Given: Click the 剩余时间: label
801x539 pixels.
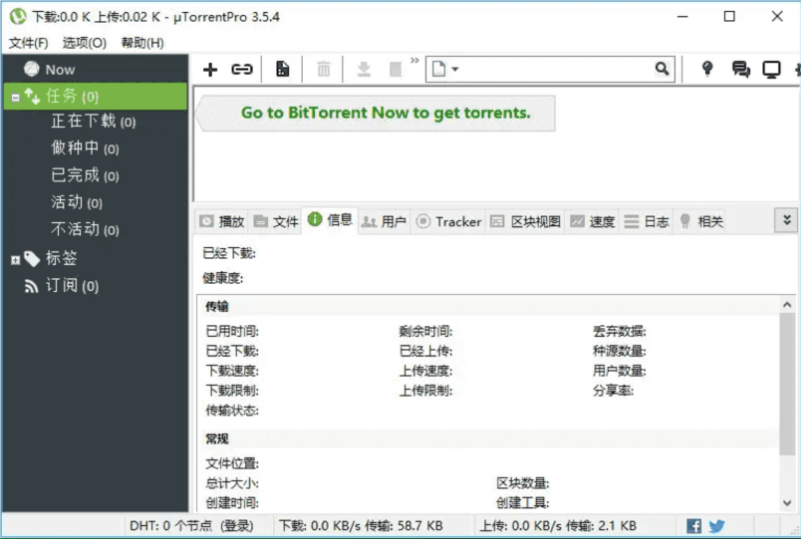Looking at the screenshot, I should coord(426,332).
